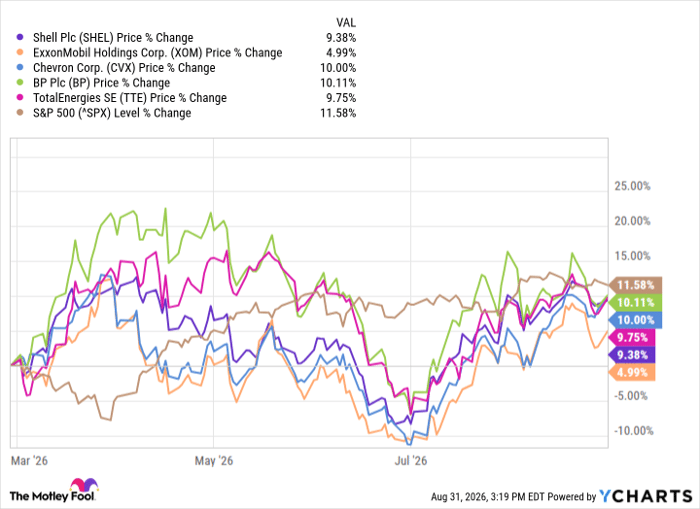Click the brown S&P 500 legend dot
This screenshot has width=700, height=509.
20,113
